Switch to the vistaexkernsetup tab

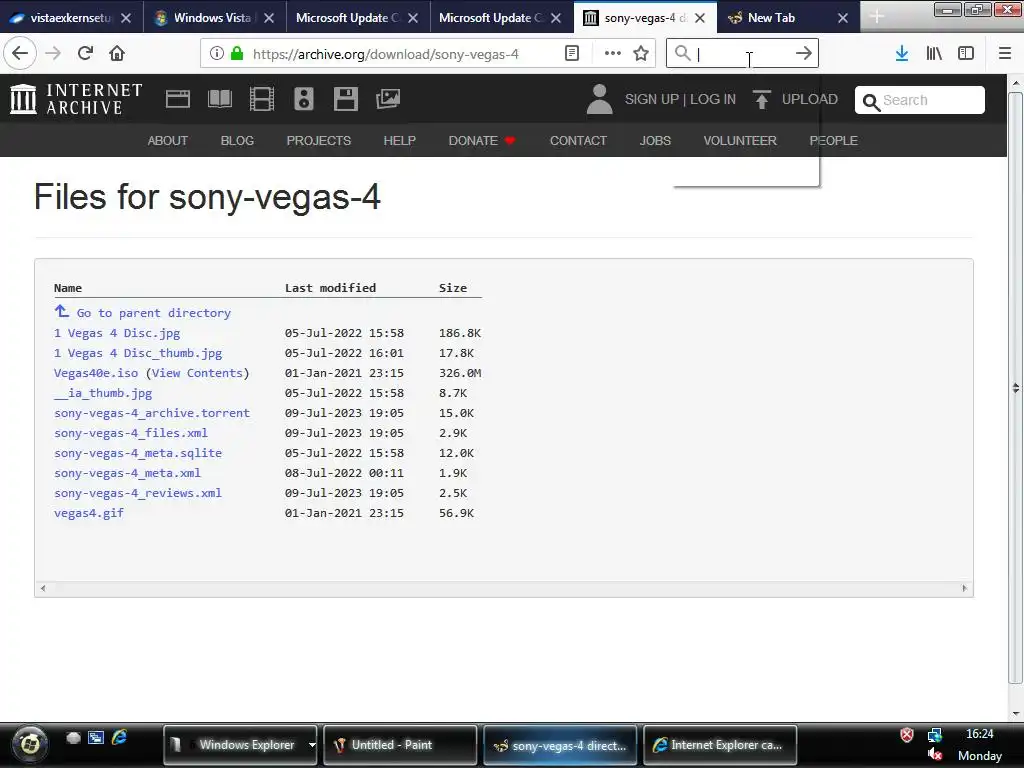pyautogui.click(x=71, y=18)
